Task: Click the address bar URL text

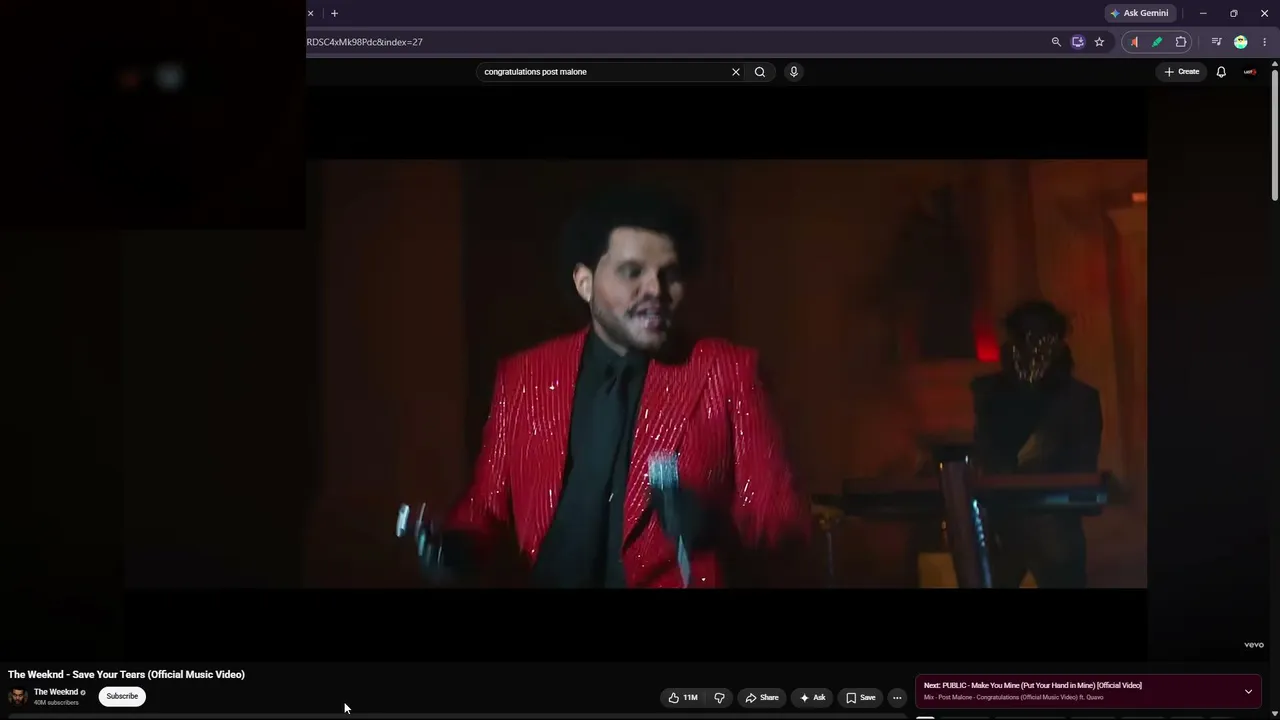Action: (365, 42)
